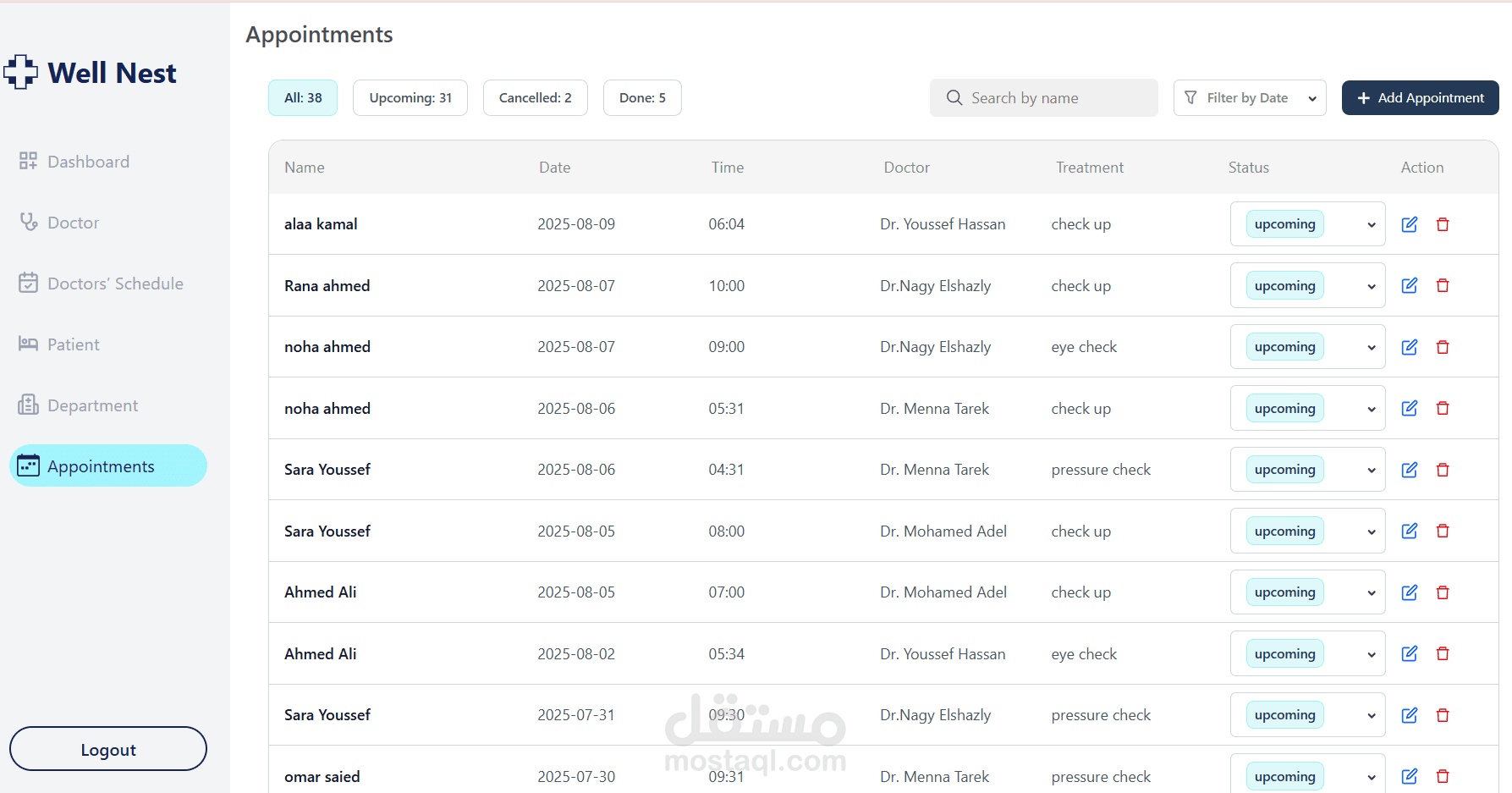Click the Doctor column header
Image resolution: width=1512 pixels, height=793 pixels.
[907, 168]
